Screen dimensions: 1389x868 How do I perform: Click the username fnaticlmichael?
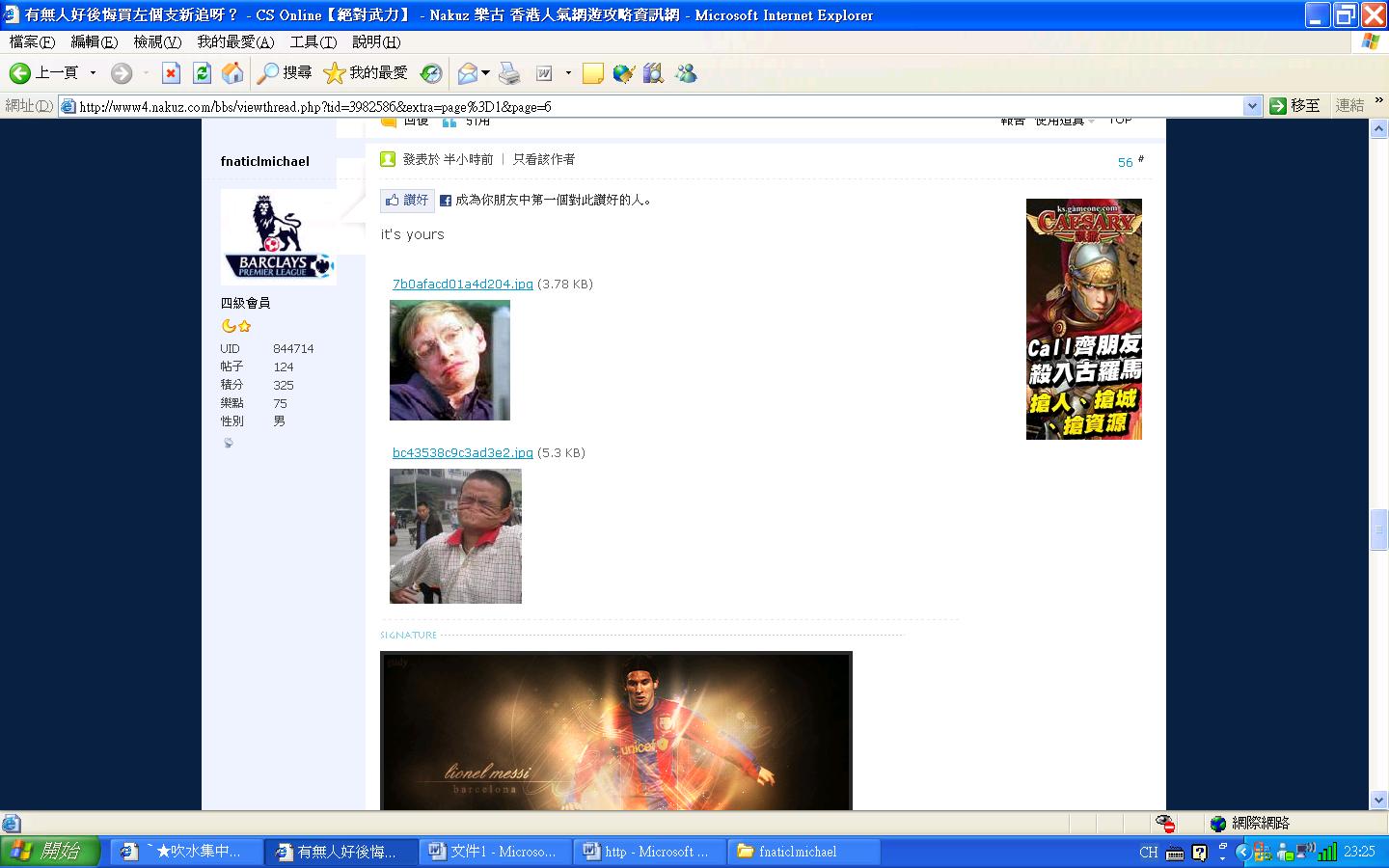point(265,161)
